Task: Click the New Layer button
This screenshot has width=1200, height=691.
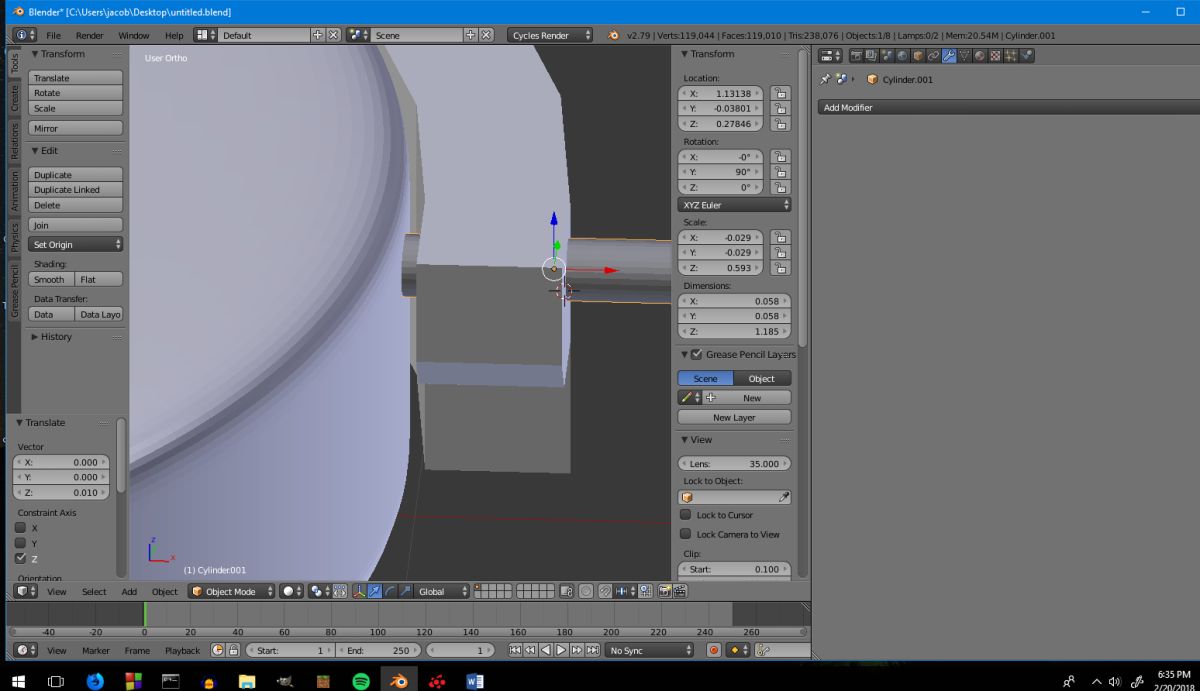Action: coord(734,417)
